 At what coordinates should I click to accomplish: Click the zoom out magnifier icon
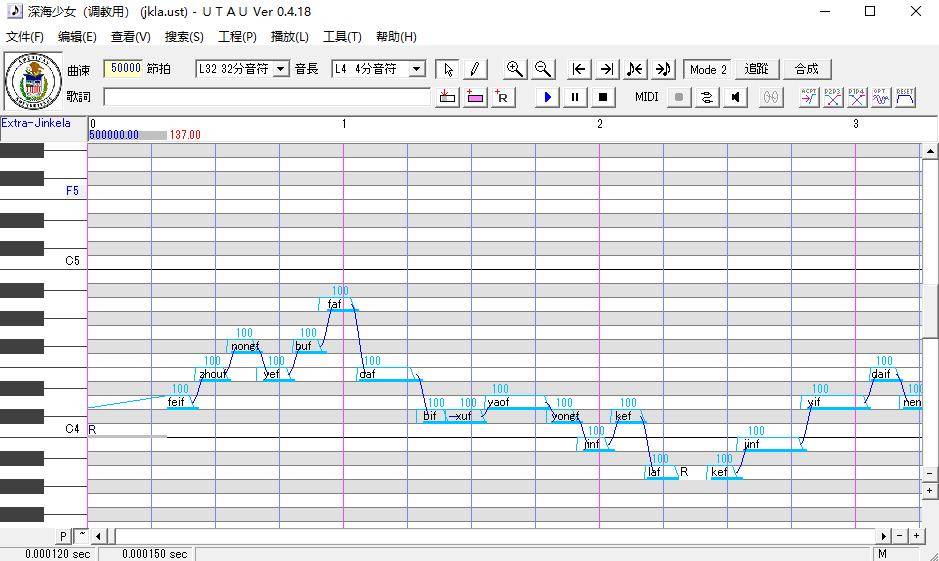pyautogui.click(x=542, y=69)
